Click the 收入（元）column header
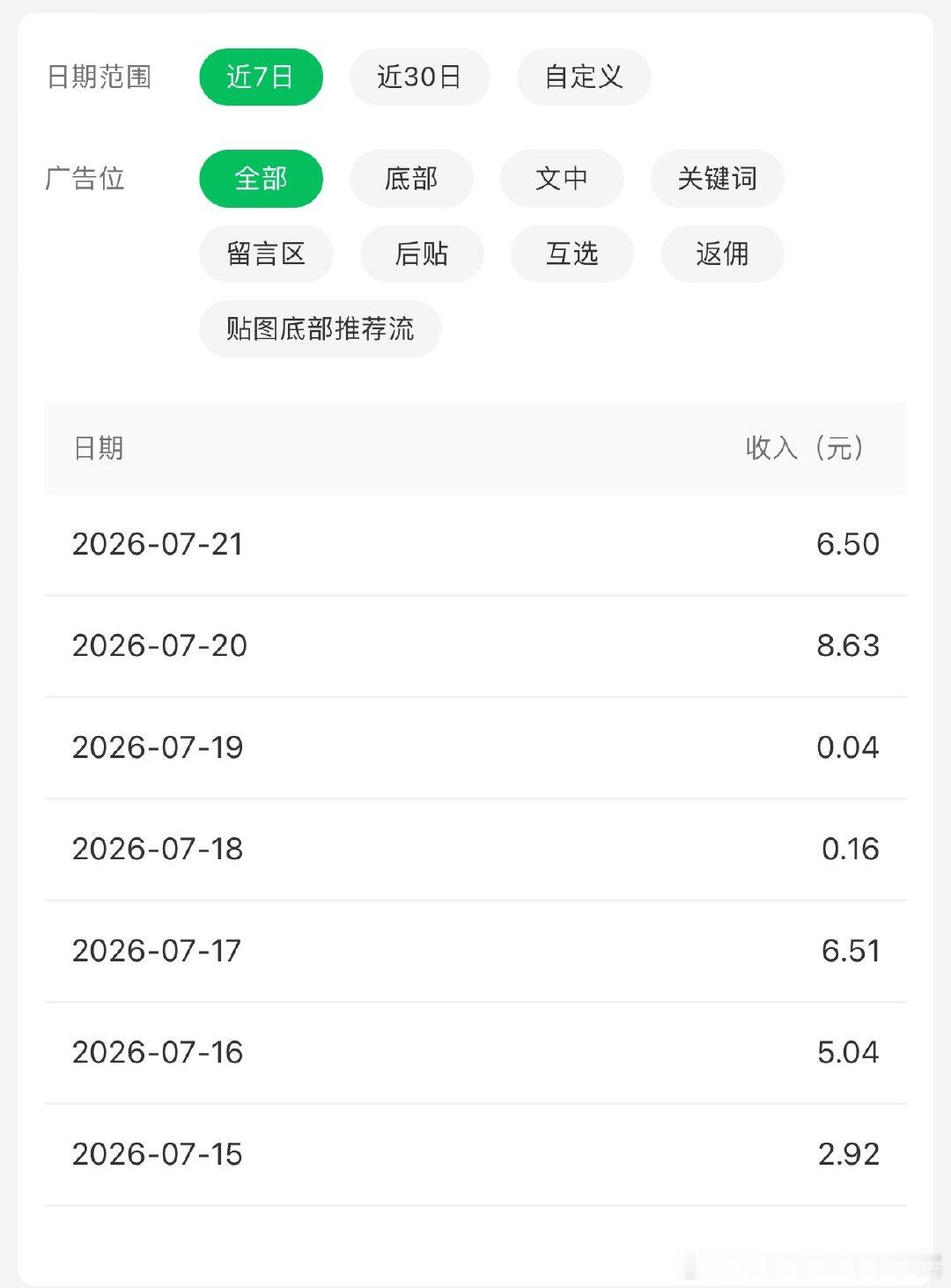The width and height of the screenshot is (951, 1288). pyautogui.click(x=805, y=448)
